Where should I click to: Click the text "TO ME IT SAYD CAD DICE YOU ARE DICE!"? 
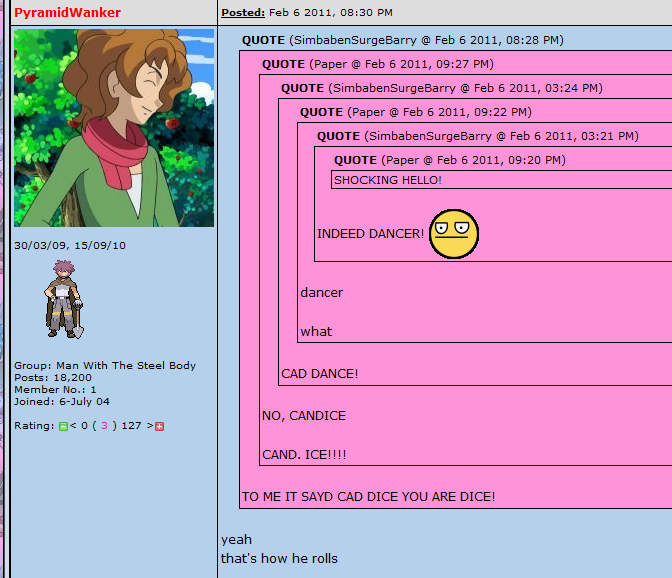click(368, 497)
